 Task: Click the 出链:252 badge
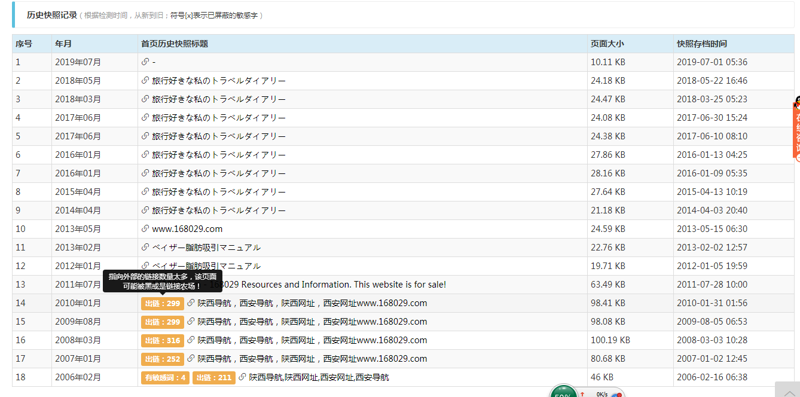162,359
